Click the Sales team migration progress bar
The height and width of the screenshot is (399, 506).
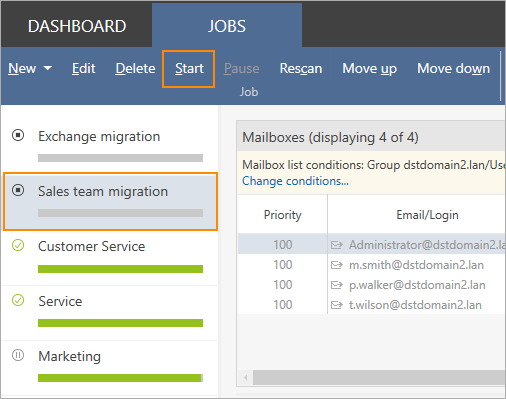click(120, 213)
